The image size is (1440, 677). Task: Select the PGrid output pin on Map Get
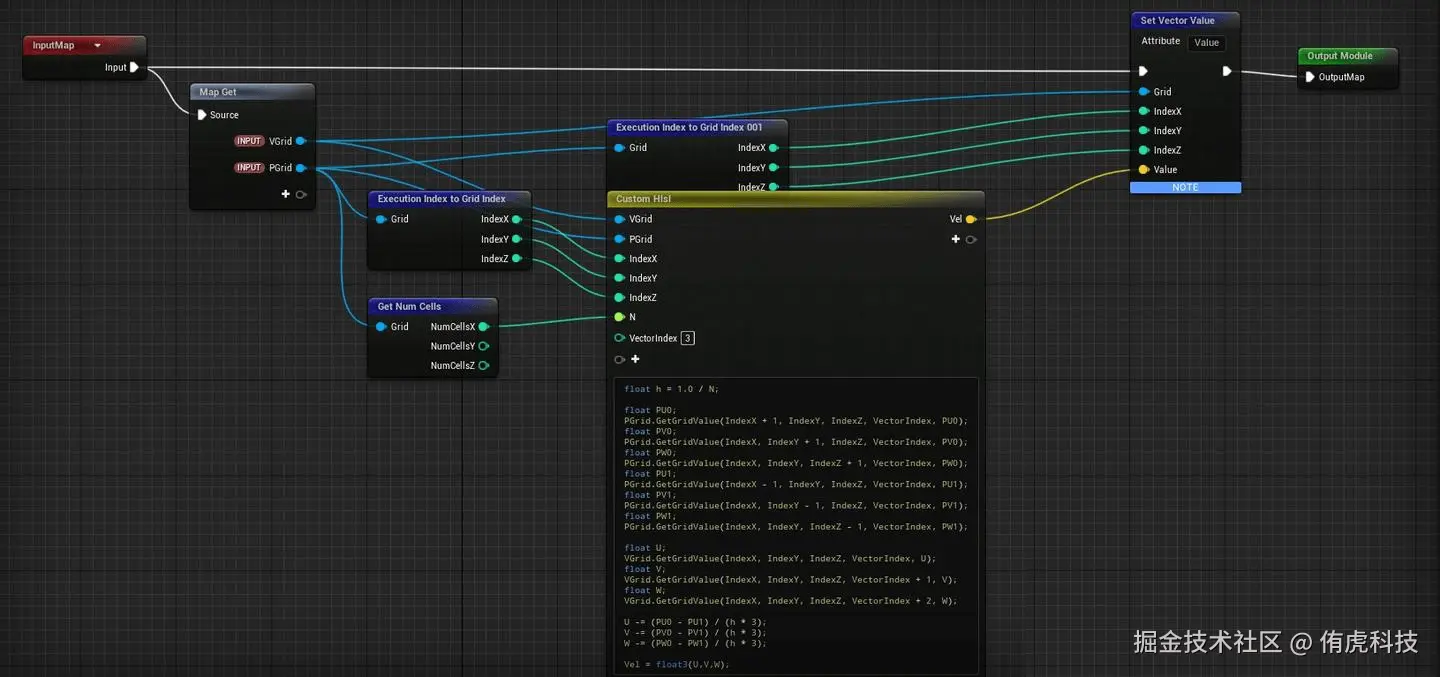pos(300,168)
